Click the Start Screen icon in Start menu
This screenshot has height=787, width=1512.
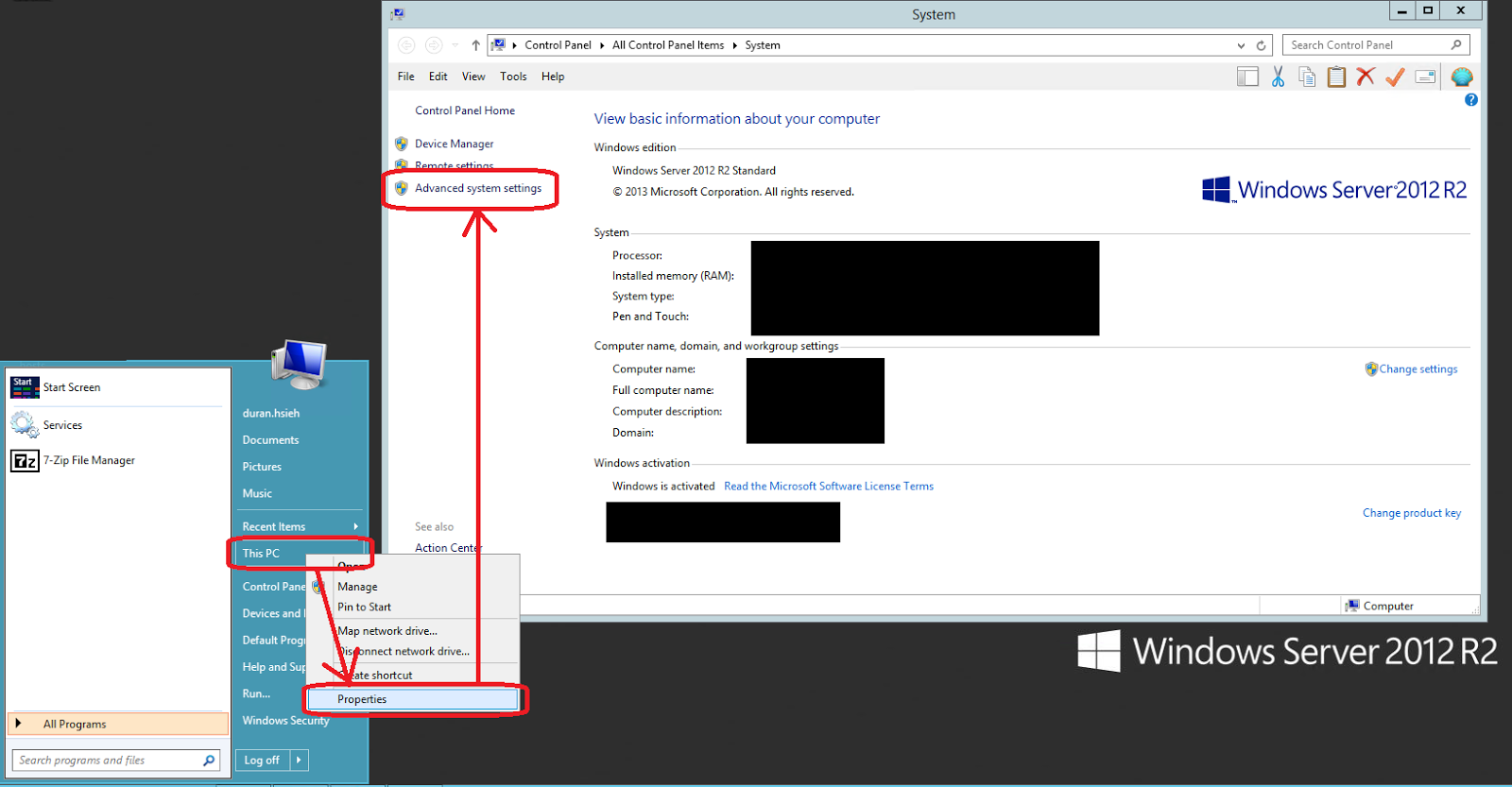(x=25, y=387)
